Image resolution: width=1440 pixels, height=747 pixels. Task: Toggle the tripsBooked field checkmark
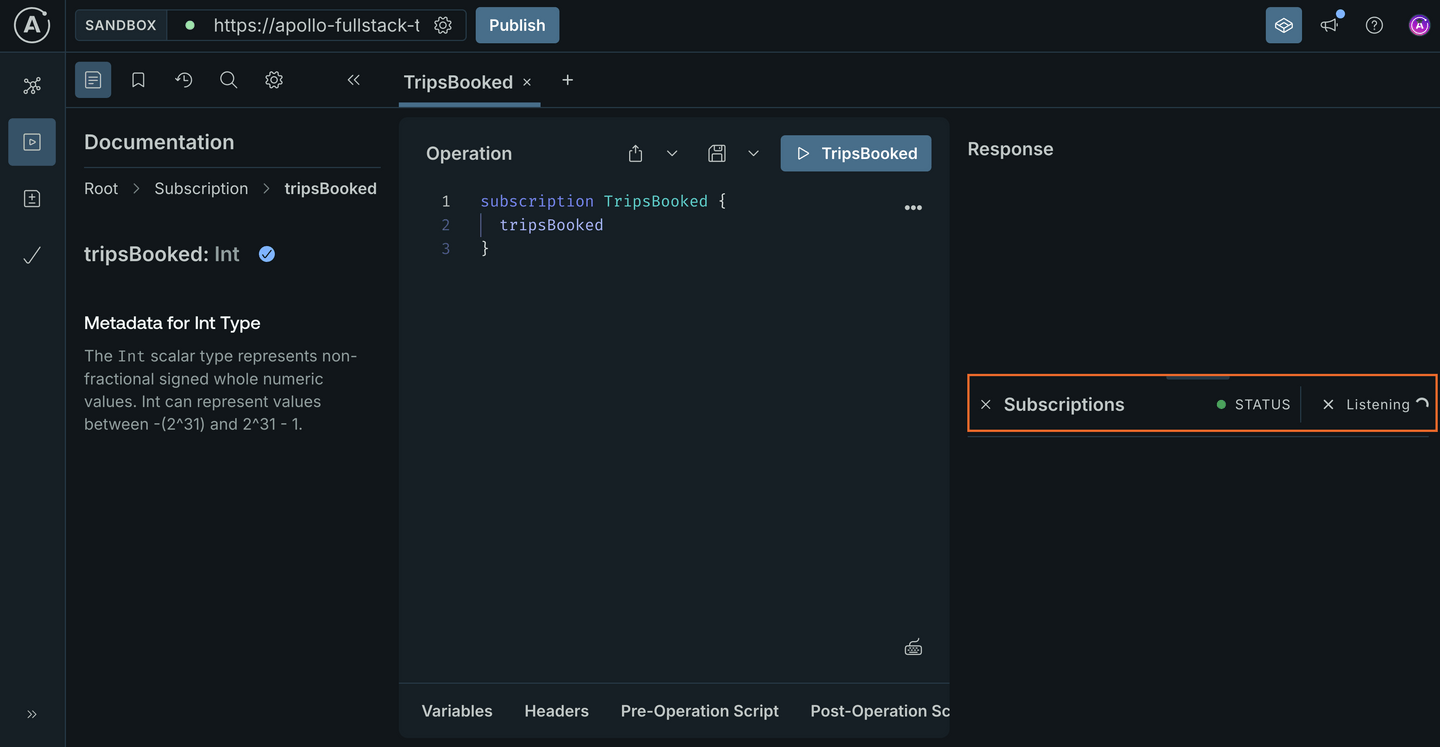coord(267,254)
